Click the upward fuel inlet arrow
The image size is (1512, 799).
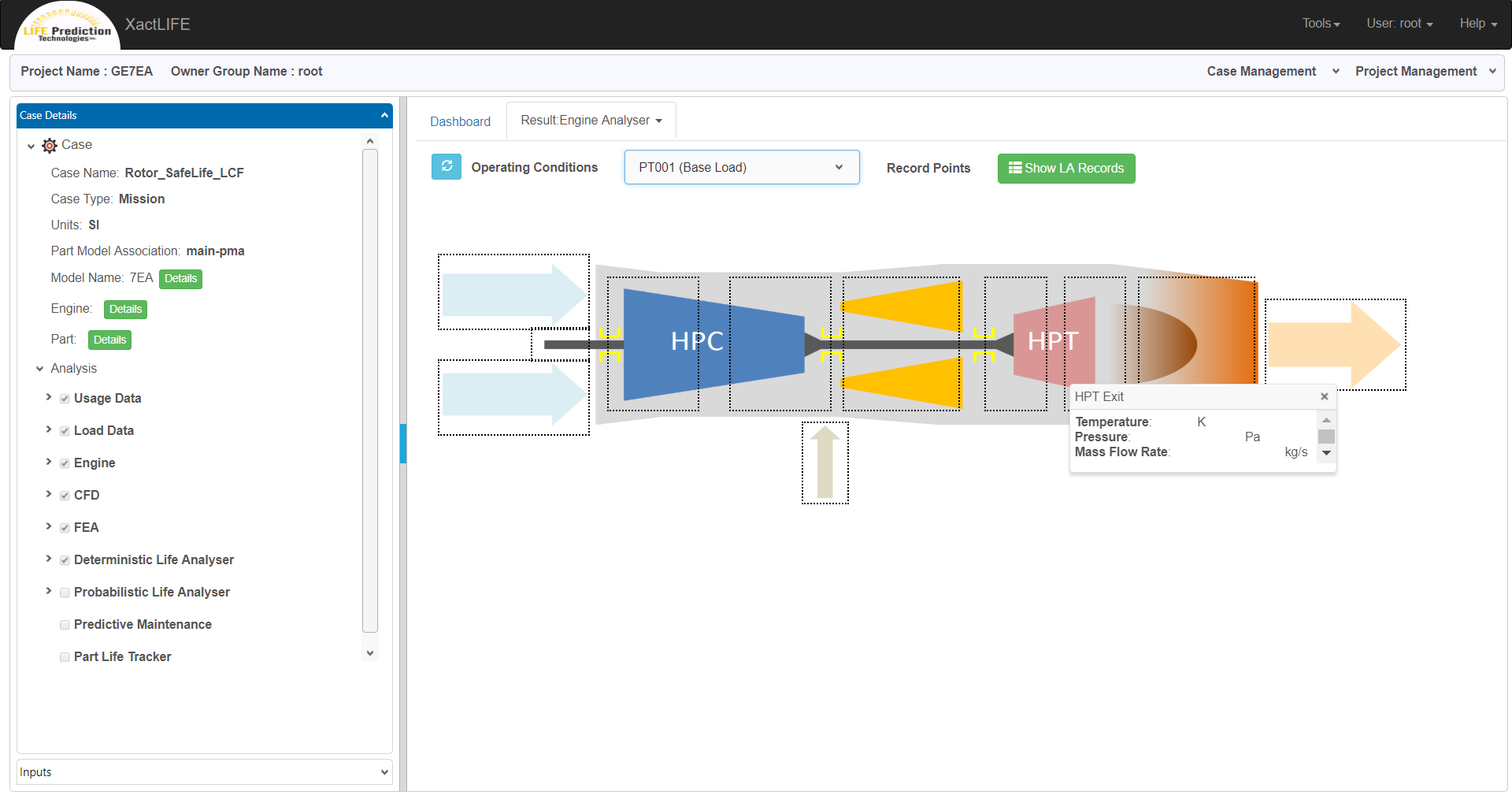point(825,463)
